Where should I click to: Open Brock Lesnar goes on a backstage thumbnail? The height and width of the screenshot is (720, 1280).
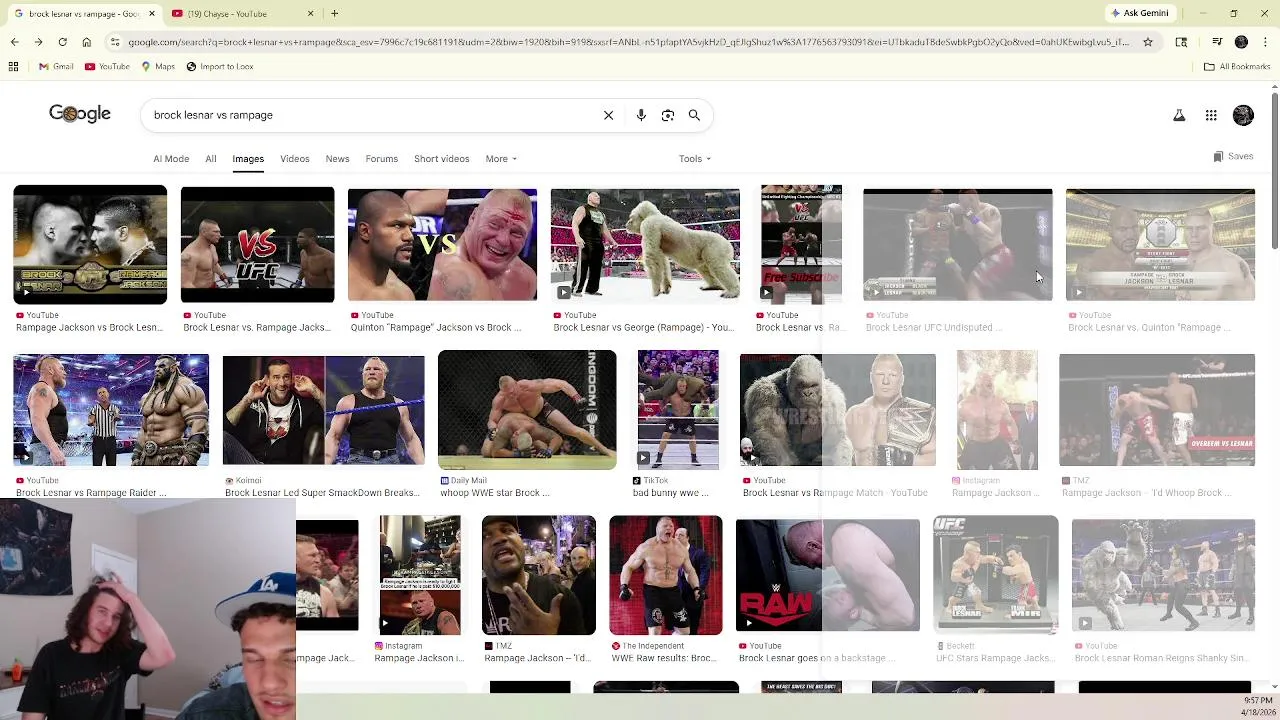[x=827, y=575]
